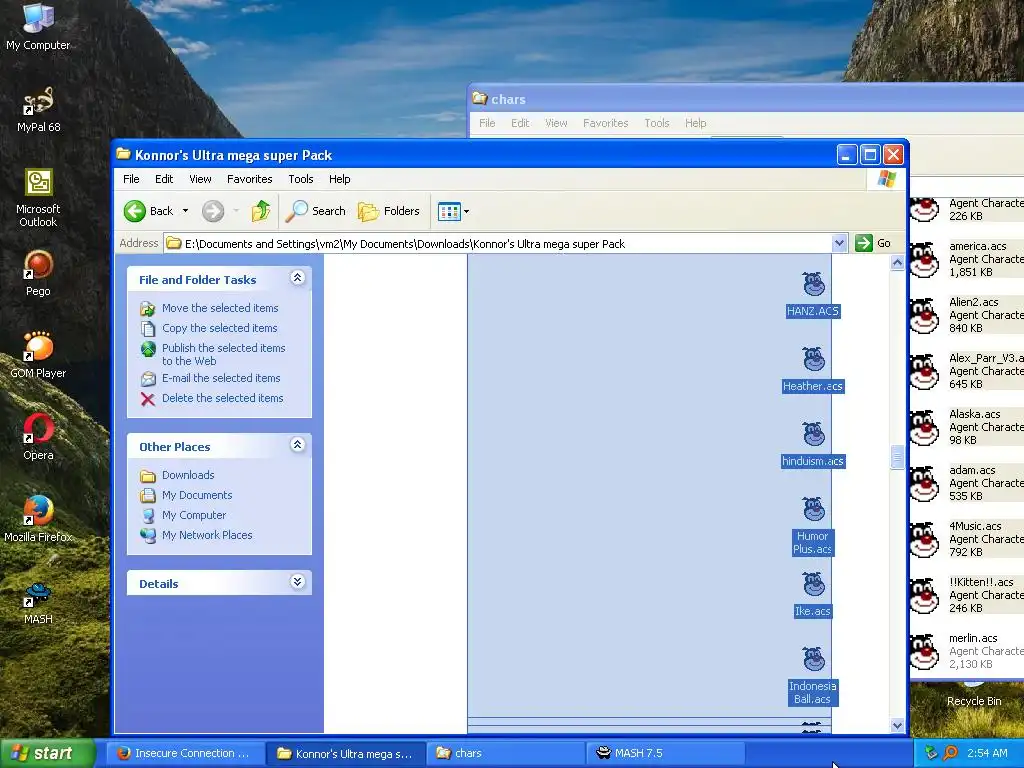The height and width of the screenshot is (768, 1024).
Task: Click the chars window title bar
Action: (x=746, y=99)
